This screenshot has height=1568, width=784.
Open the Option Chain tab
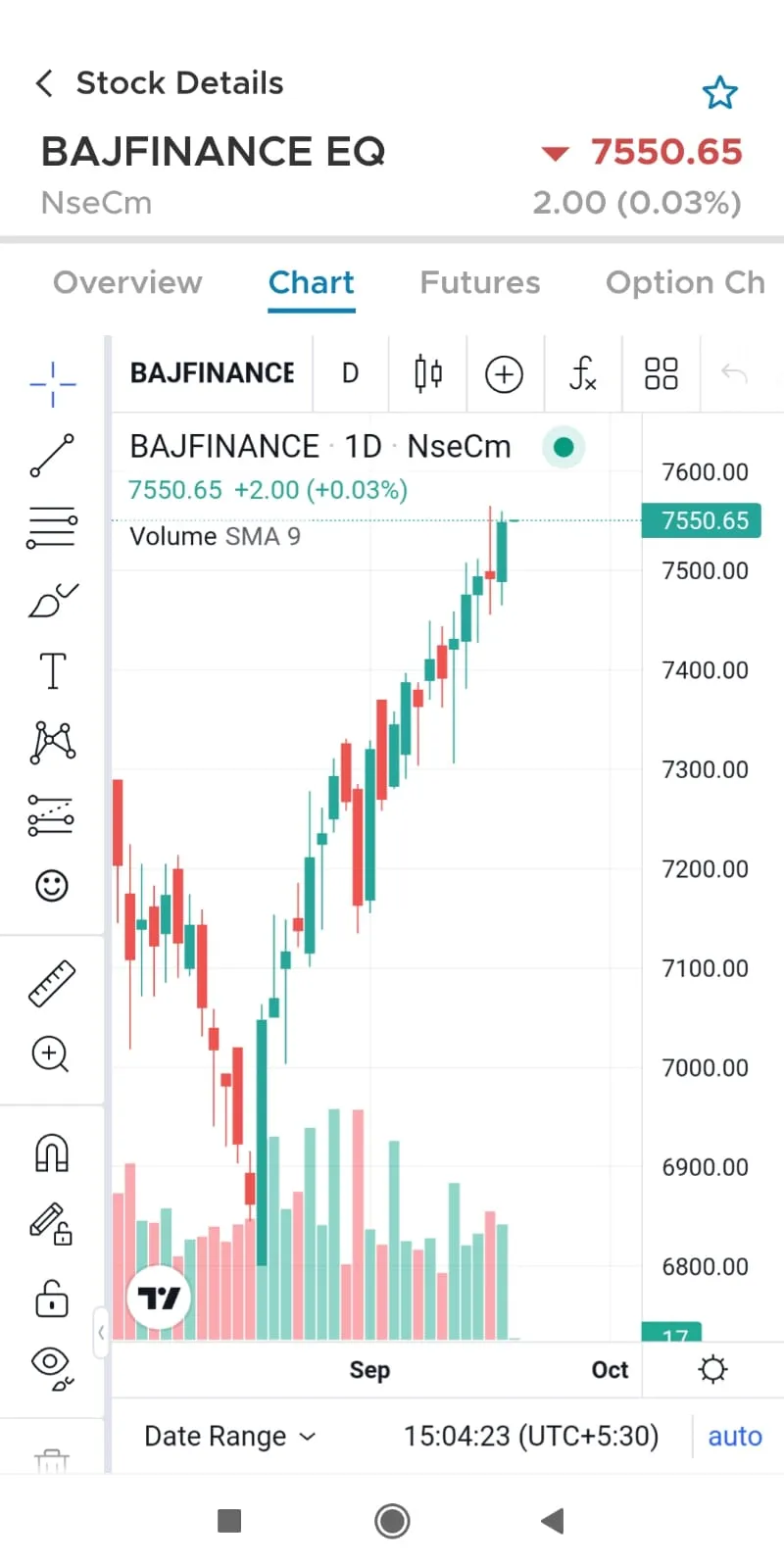(686, 282)
